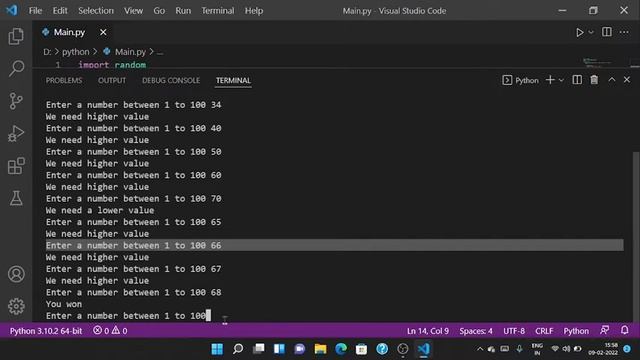Viewport: 640px width, 360px height.
Task: Kill terminal with trash icon
Action: pos(594,80)
